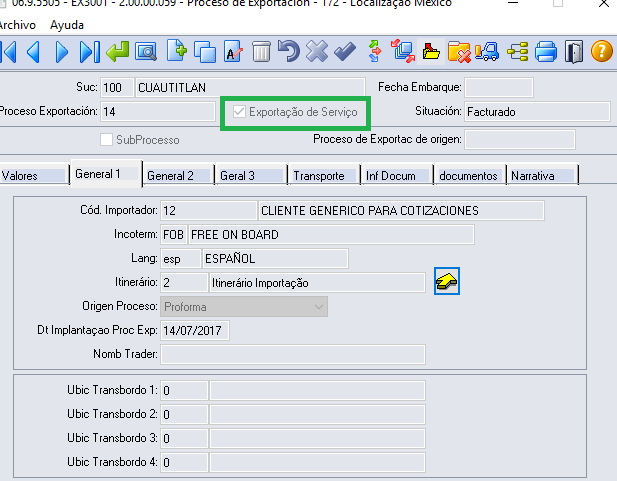Open the Archivo menu

click(x=18, y=25)
